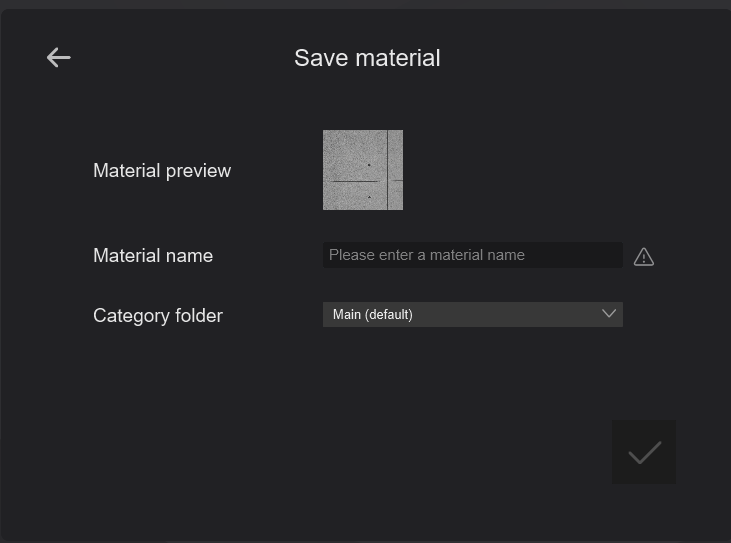The width and height of the screenshot is (731, 543).
Task: Click the down arrow next to Main (default)
Action: 608,314
